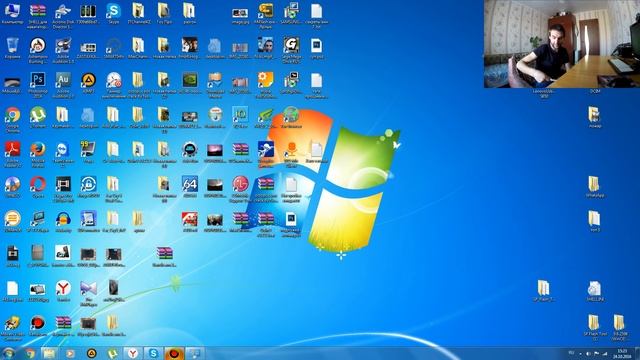Switch to Yandex Browser on the taskbar
640x360 pixels.
[x=133, y=353]
